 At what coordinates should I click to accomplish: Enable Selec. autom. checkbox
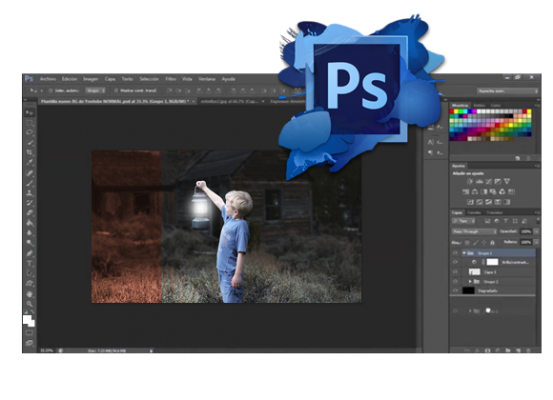click(51, 91)
